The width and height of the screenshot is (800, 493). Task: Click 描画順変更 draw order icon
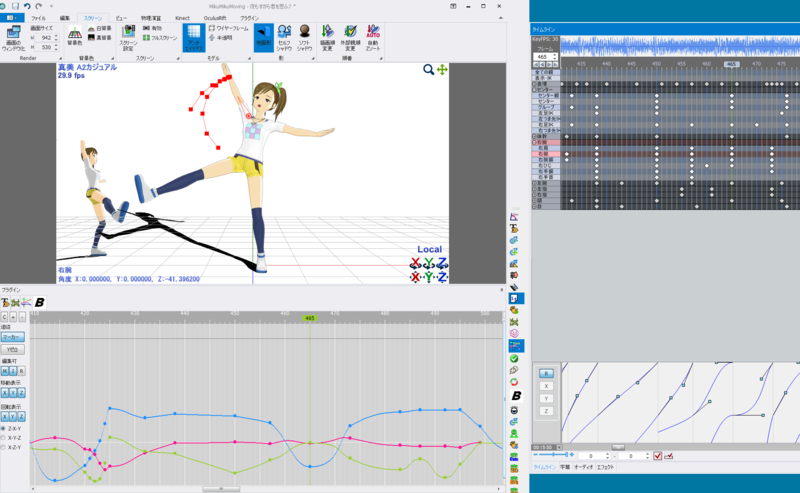pyautogui.click(x=328, y=38)
